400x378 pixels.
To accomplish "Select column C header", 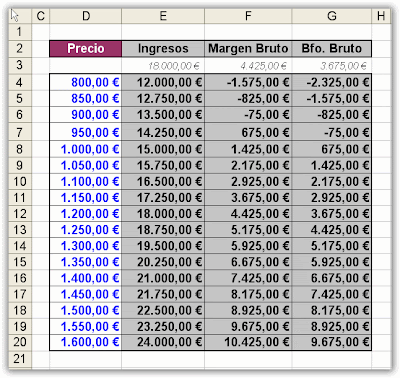I will [41, 16].
